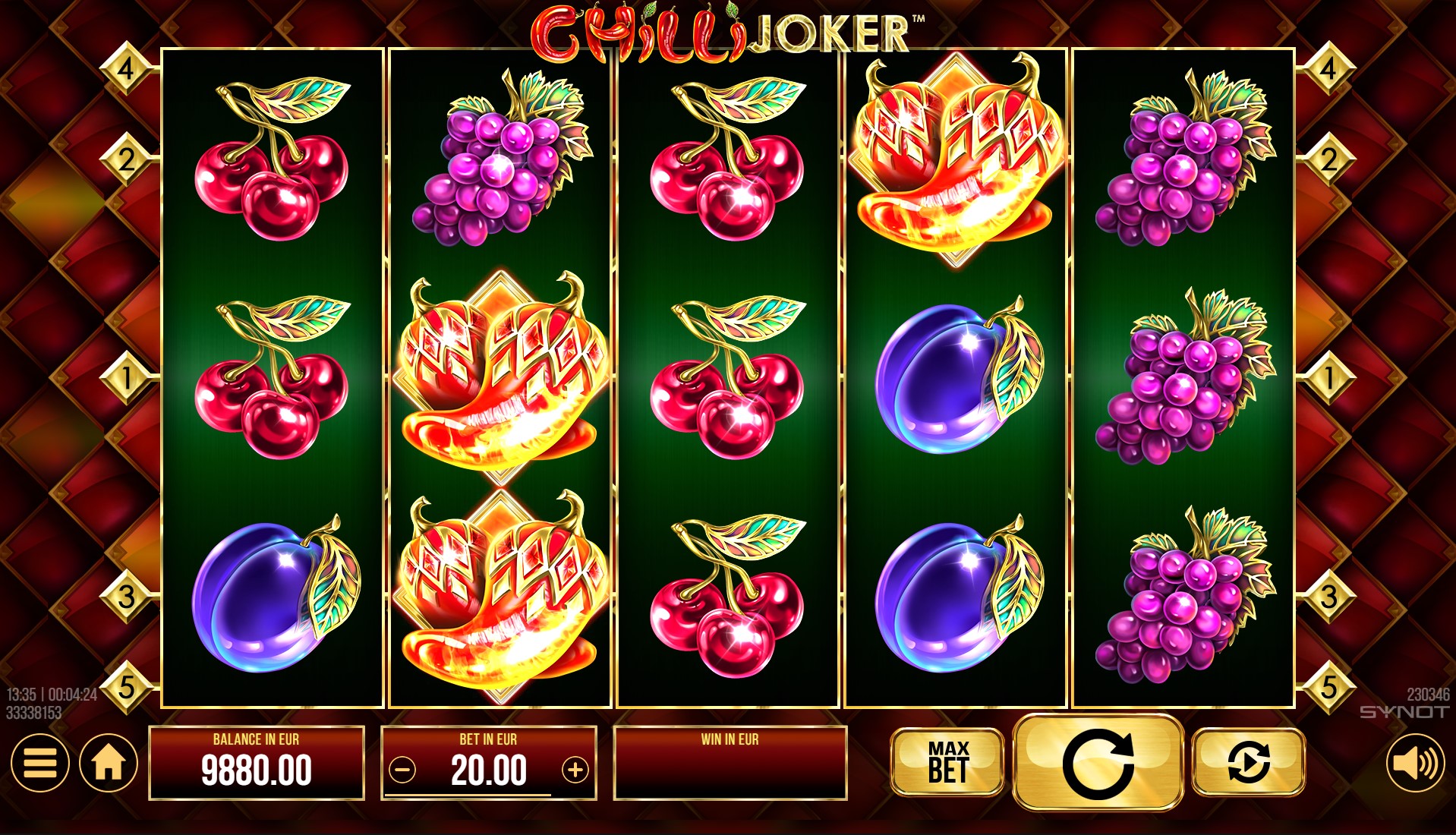Go to lobby with home icon
Screen dimensions: 1456x835
coord(109,763)
